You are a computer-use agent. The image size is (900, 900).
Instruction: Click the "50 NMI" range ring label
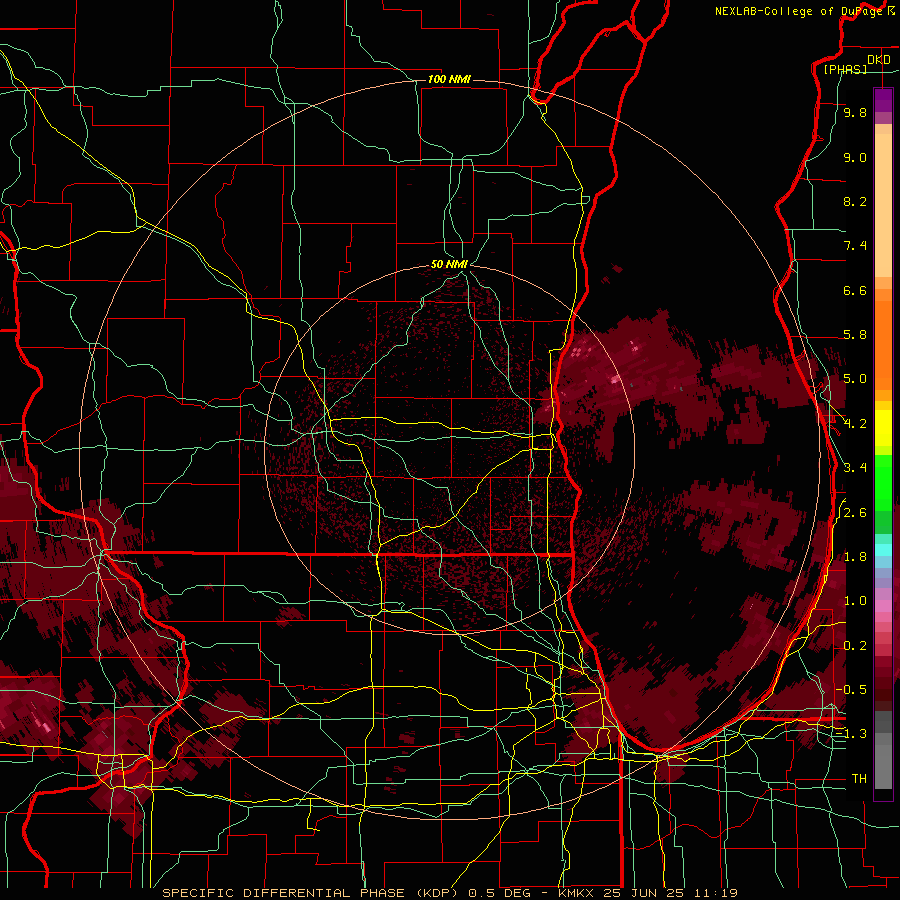pos(449,264)
